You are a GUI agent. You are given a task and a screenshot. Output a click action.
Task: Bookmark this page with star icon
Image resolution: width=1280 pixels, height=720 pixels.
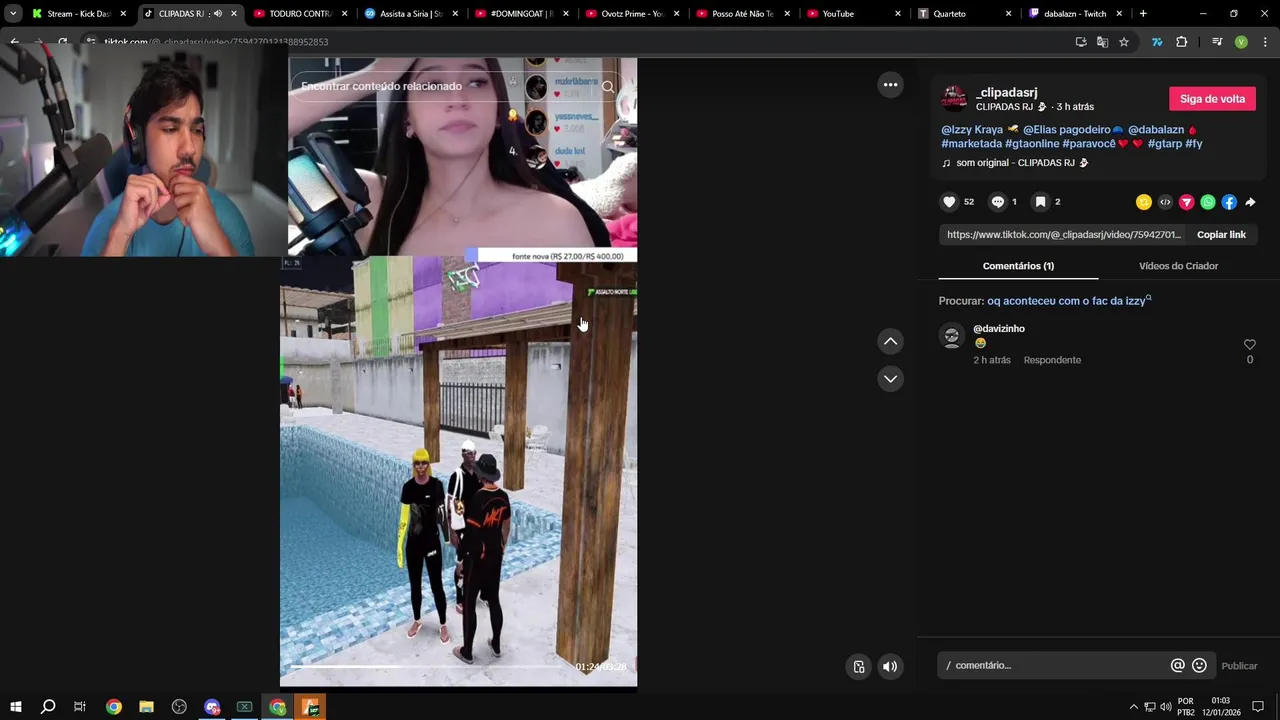[x=1124, y=42]
